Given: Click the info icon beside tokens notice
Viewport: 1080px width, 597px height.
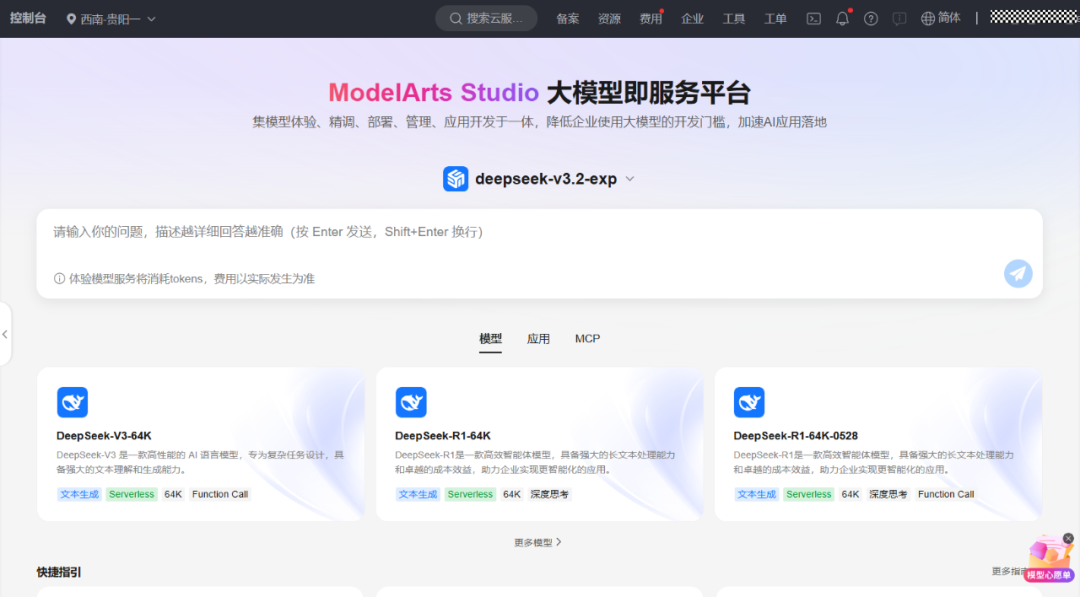Looking at the screenshot, I should pos(59,279).
